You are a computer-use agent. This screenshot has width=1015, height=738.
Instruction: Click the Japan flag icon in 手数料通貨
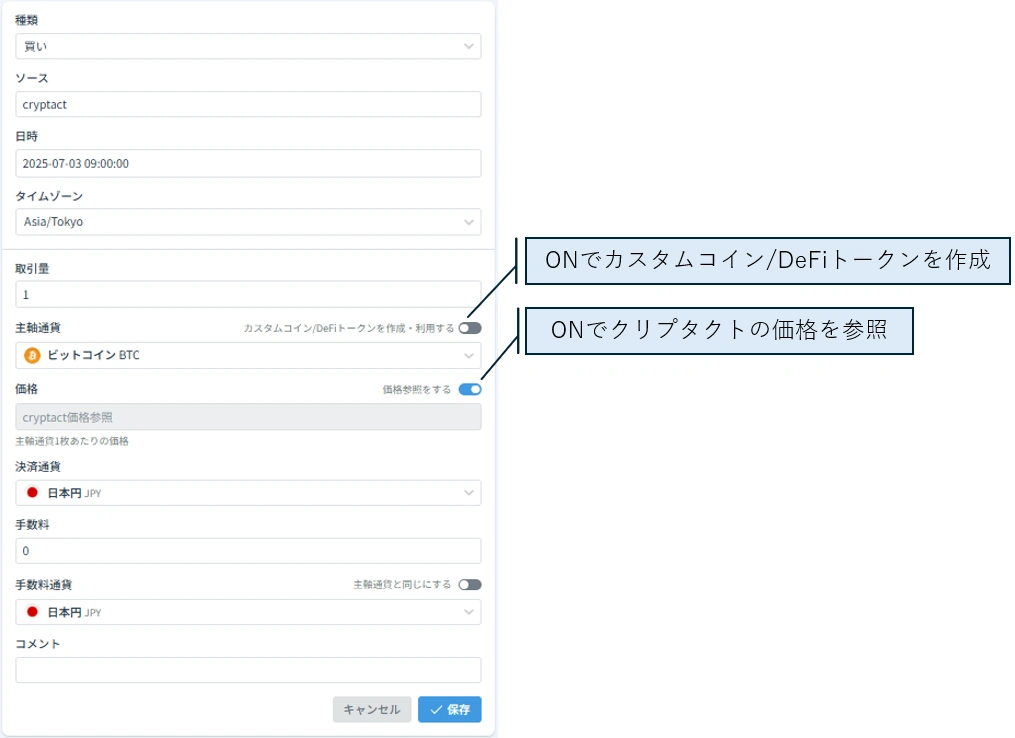tap(32, 612)
